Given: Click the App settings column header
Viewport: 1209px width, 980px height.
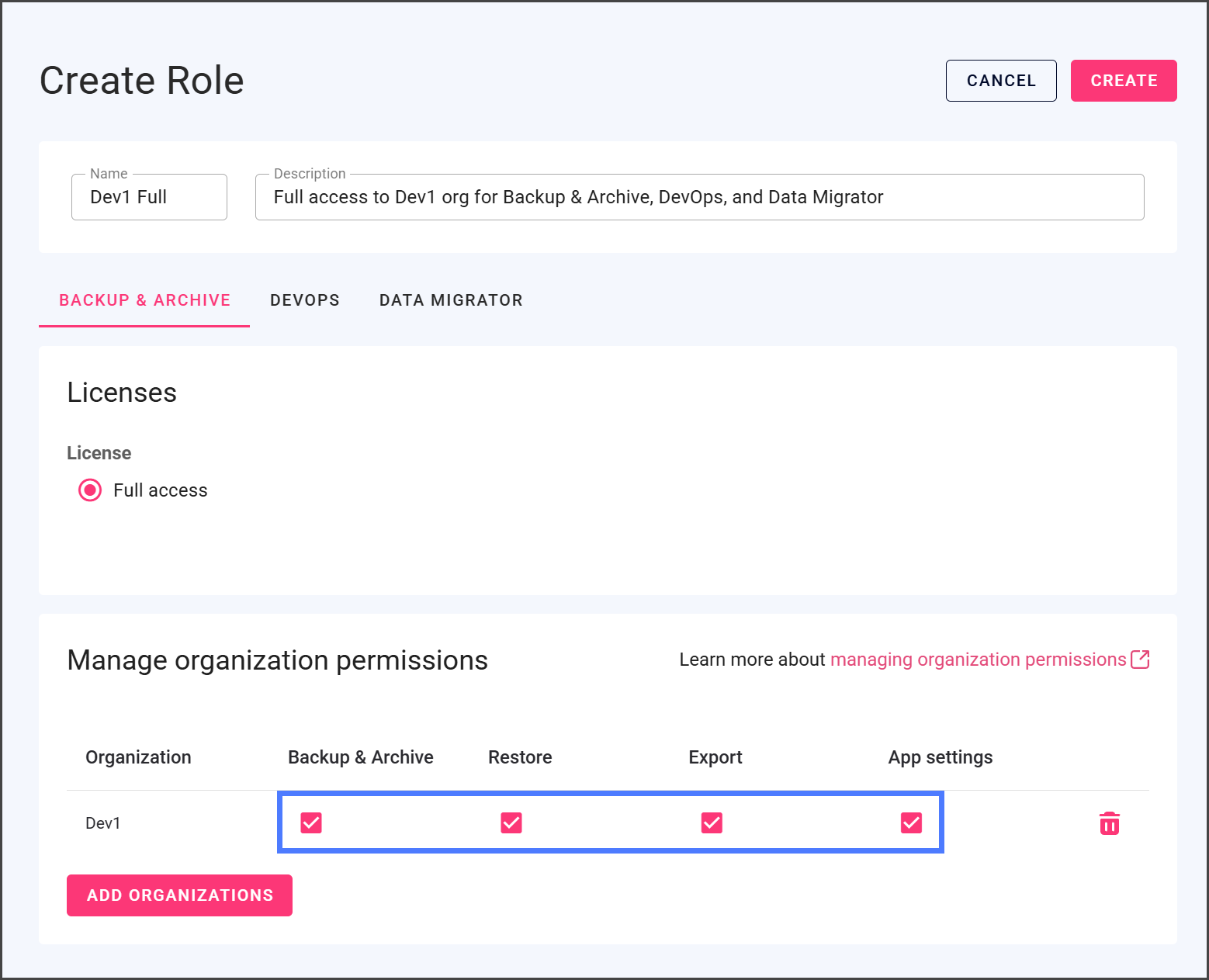Looking at the screenshot, I should (940, 757).
